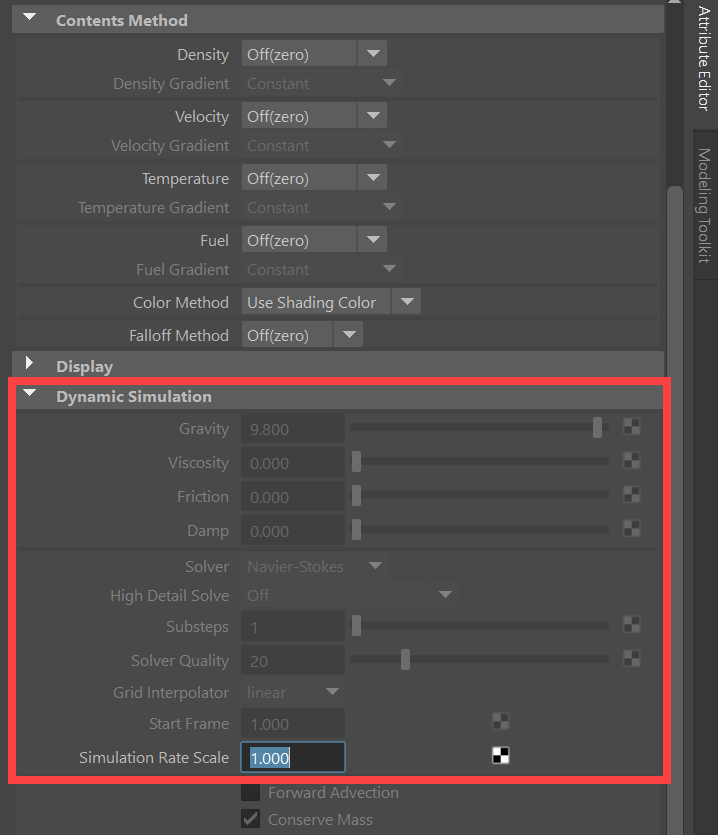Collapse the Contents Method section
718x835 pixels.
(30, 18)
